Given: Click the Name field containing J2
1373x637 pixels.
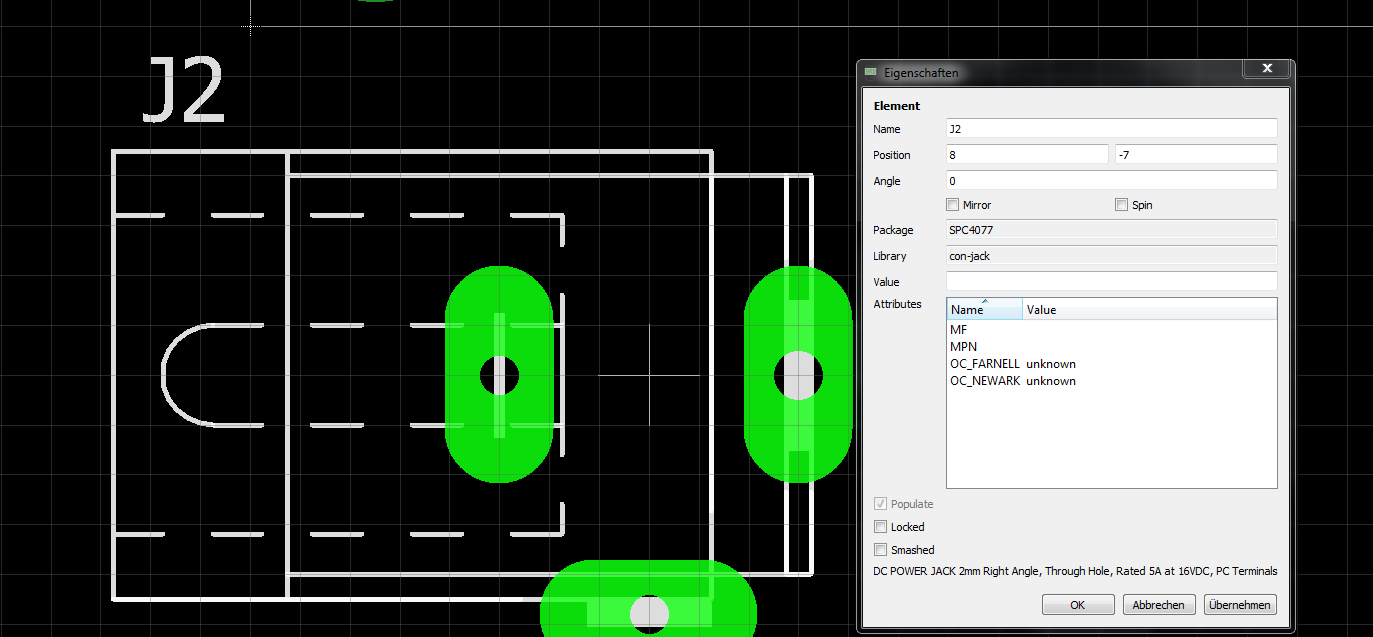Looking at the screenshot, I should [x=1111, y=129].
